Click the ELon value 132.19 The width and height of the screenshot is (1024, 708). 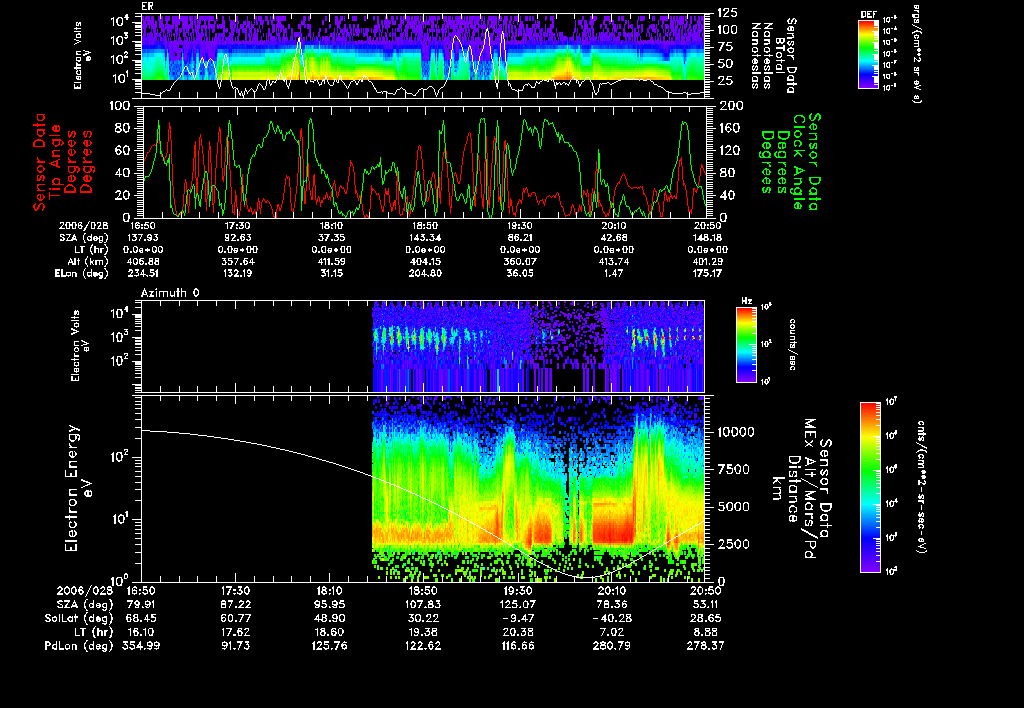click(x=238, y=273)
